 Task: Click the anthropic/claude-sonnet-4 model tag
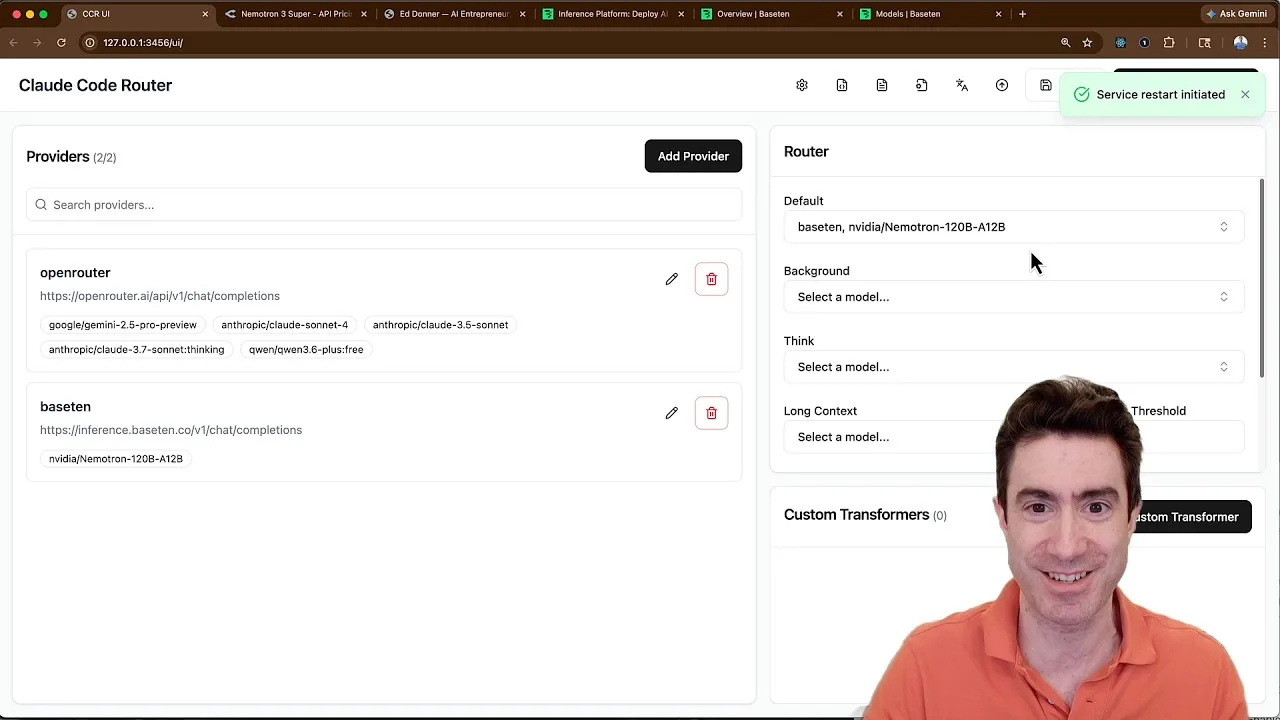point(285,325)
